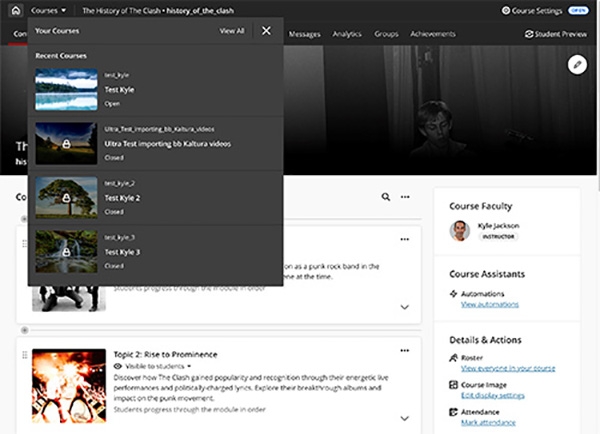Switch to the Messages tab
The width and height of the screenshot is (600, 434).
point(305,34)
